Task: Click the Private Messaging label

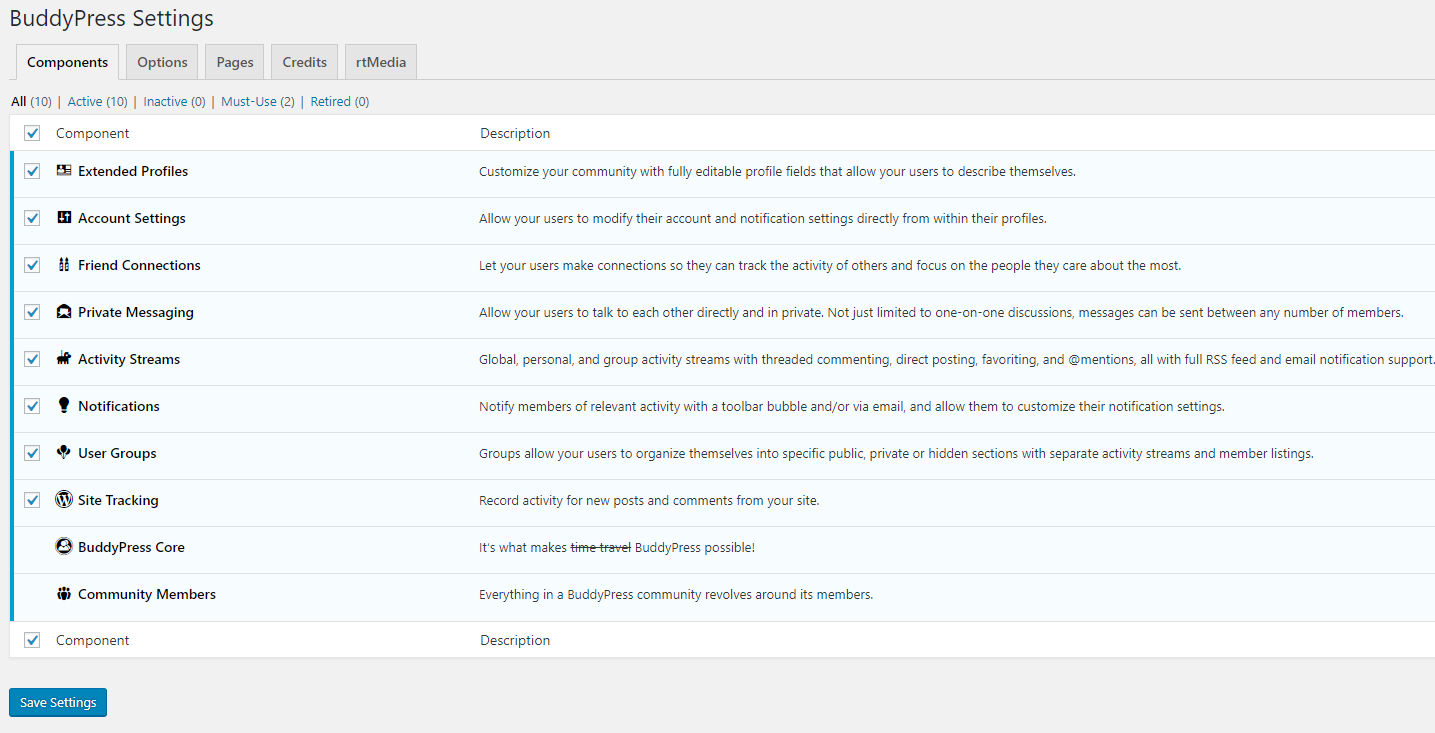Action: (x=136, y=312)
